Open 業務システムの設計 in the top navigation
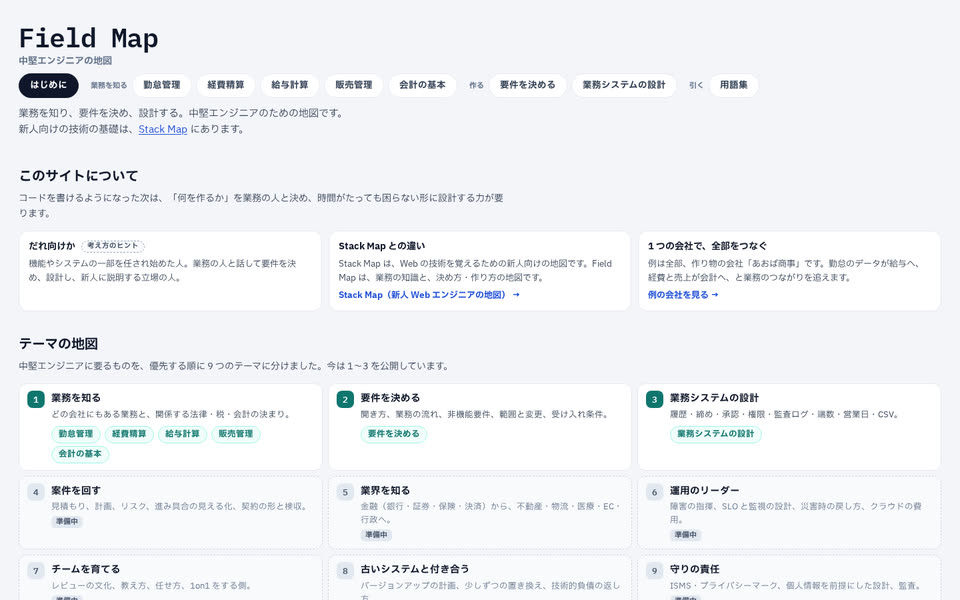The image size is (960, 600). tap(624, 85)
